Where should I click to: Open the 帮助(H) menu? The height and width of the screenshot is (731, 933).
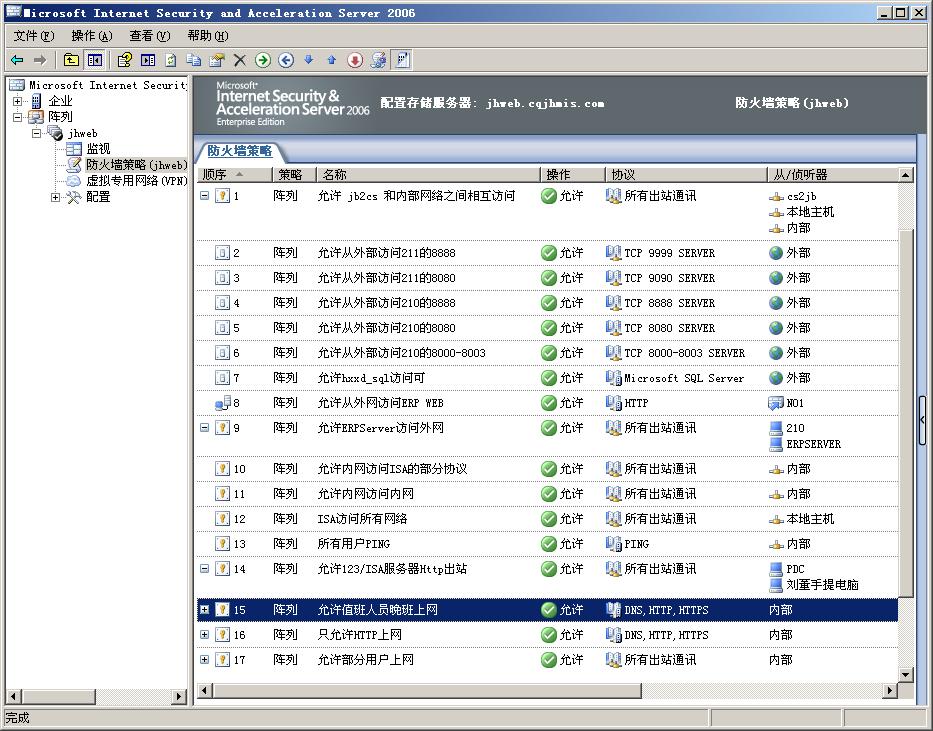[x=208, y=36]
